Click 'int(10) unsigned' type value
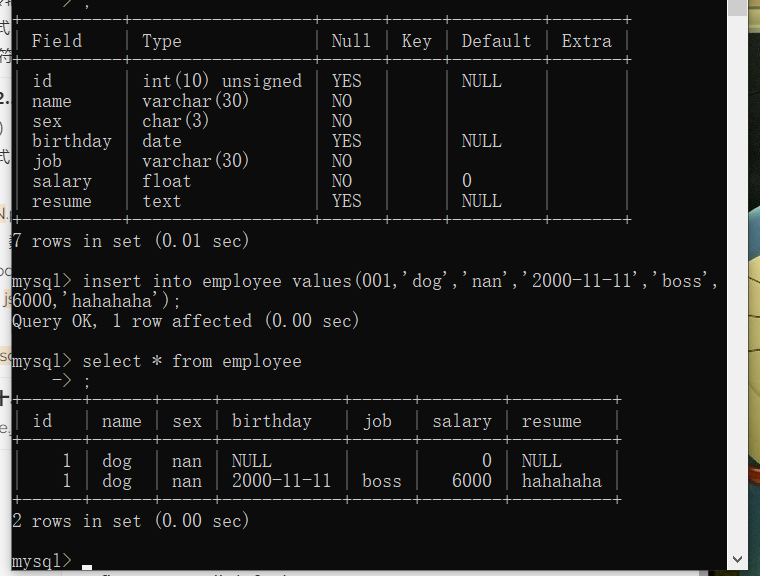The image size is (760, 576). tap(222, 80)
